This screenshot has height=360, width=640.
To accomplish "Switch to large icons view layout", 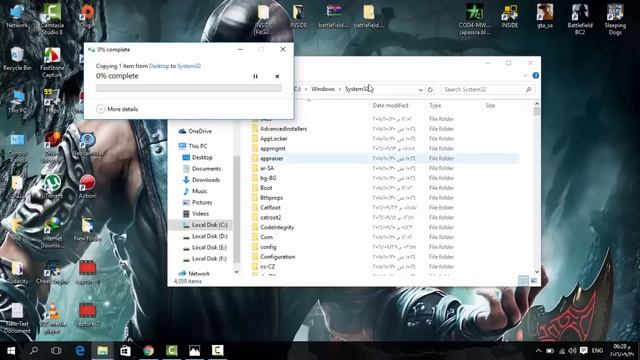I will (534, 280).
